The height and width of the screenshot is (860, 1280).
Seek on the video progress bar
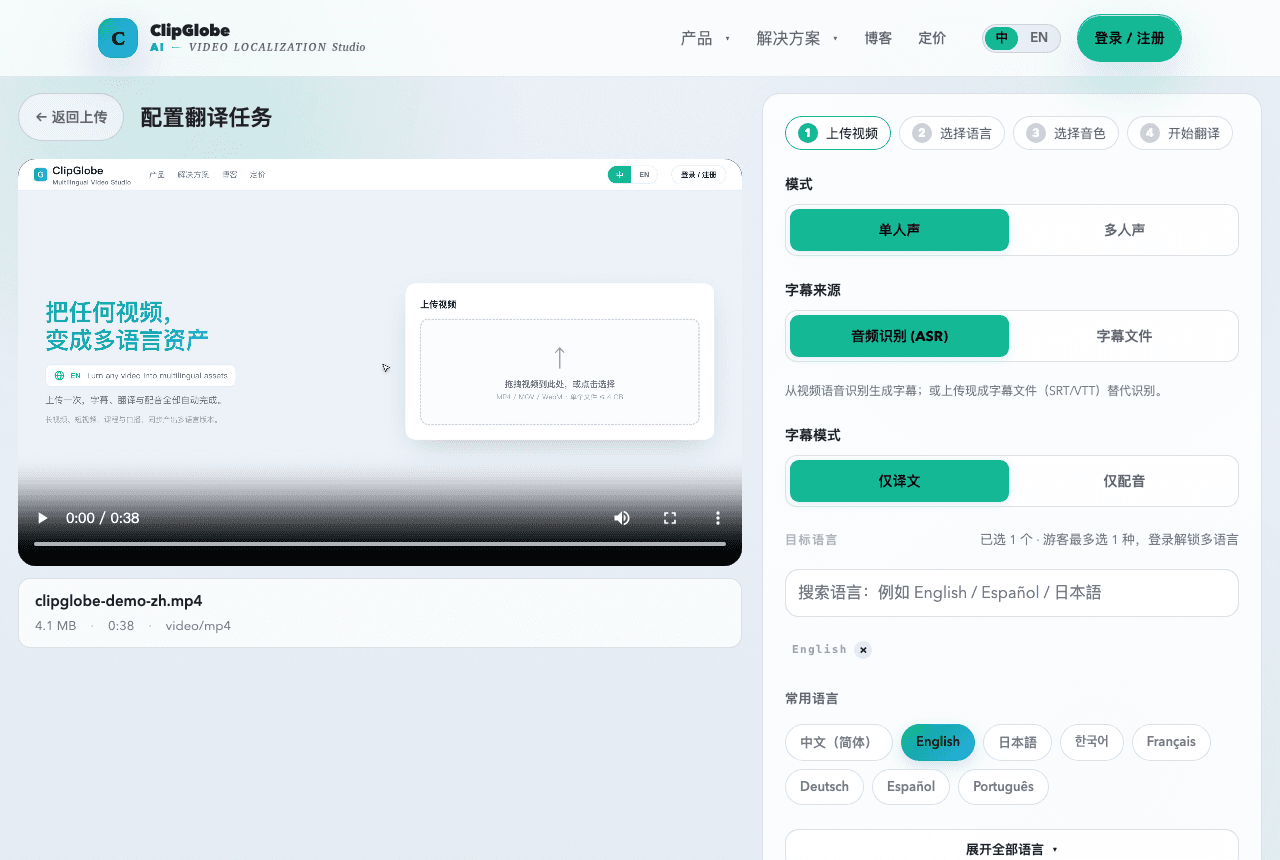click(380, 544)
